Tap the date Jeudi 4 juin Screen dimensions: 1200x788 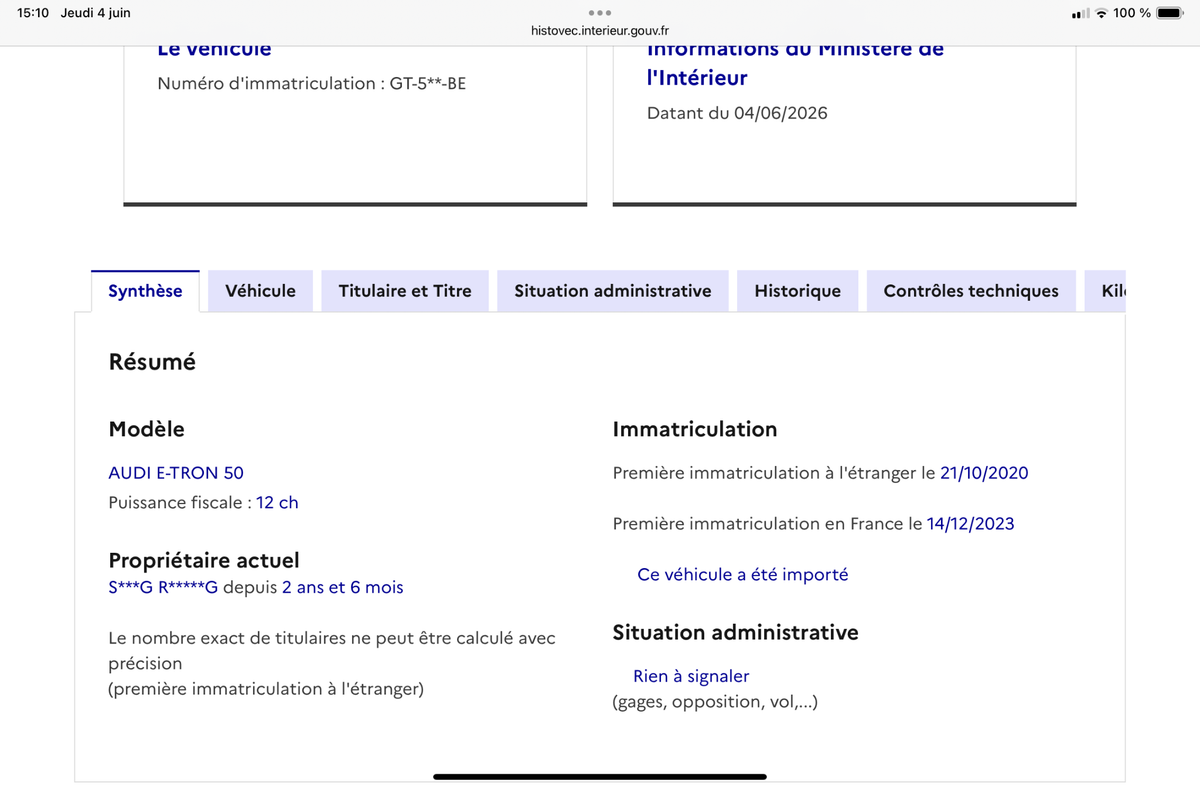coord(96,13)
